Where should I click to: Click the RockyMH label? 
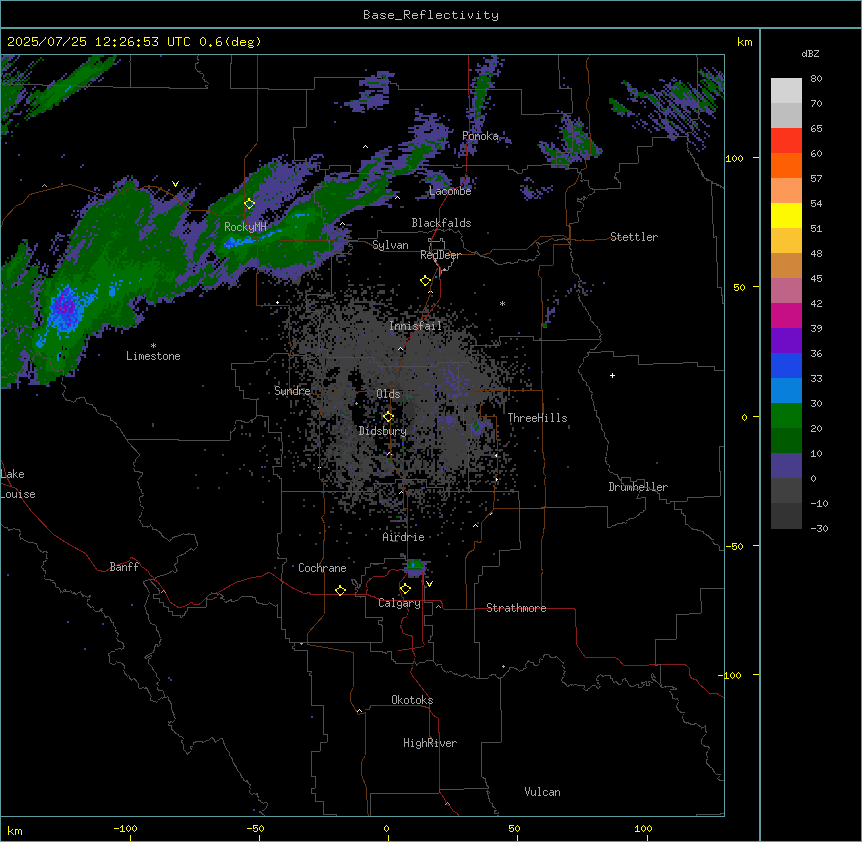pos(245,227)
